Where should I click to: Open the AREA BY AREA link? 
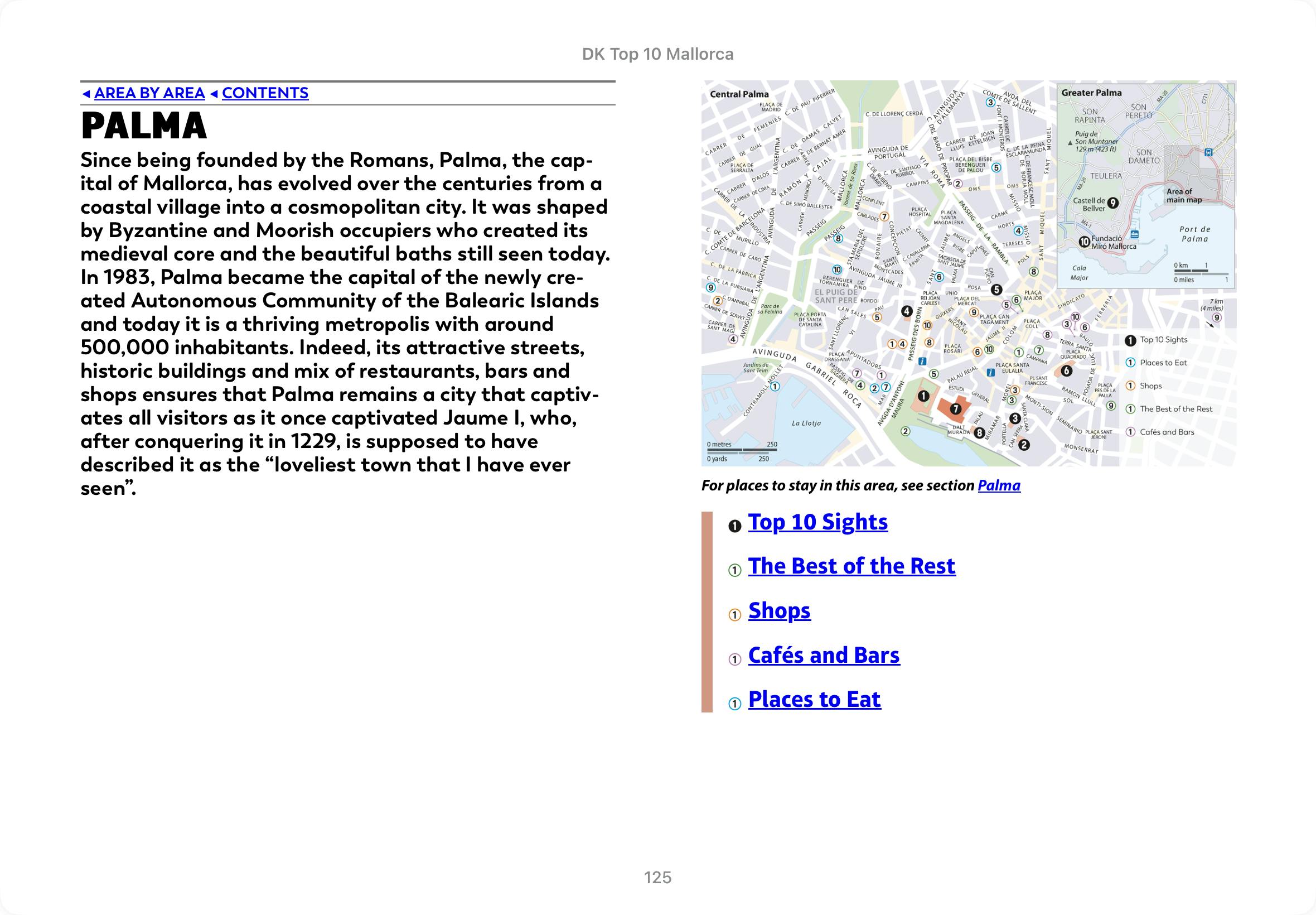pyautogui.click(x=149, y=93)
